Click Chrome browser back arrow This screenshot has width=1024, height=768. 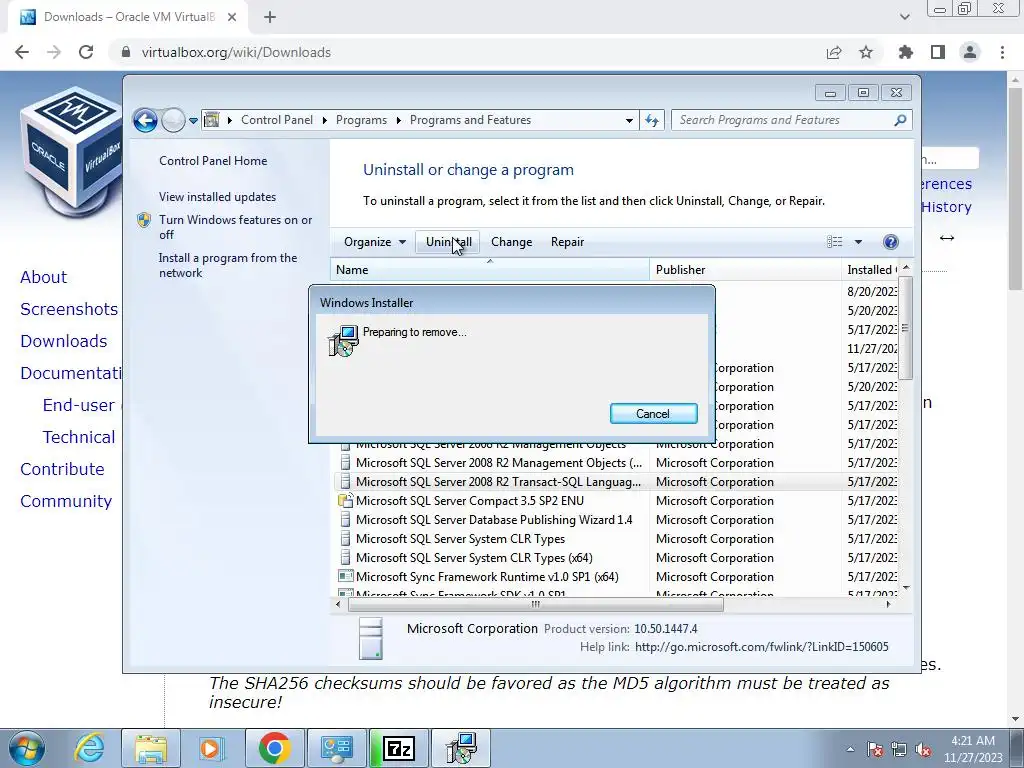tap(22, 52)
